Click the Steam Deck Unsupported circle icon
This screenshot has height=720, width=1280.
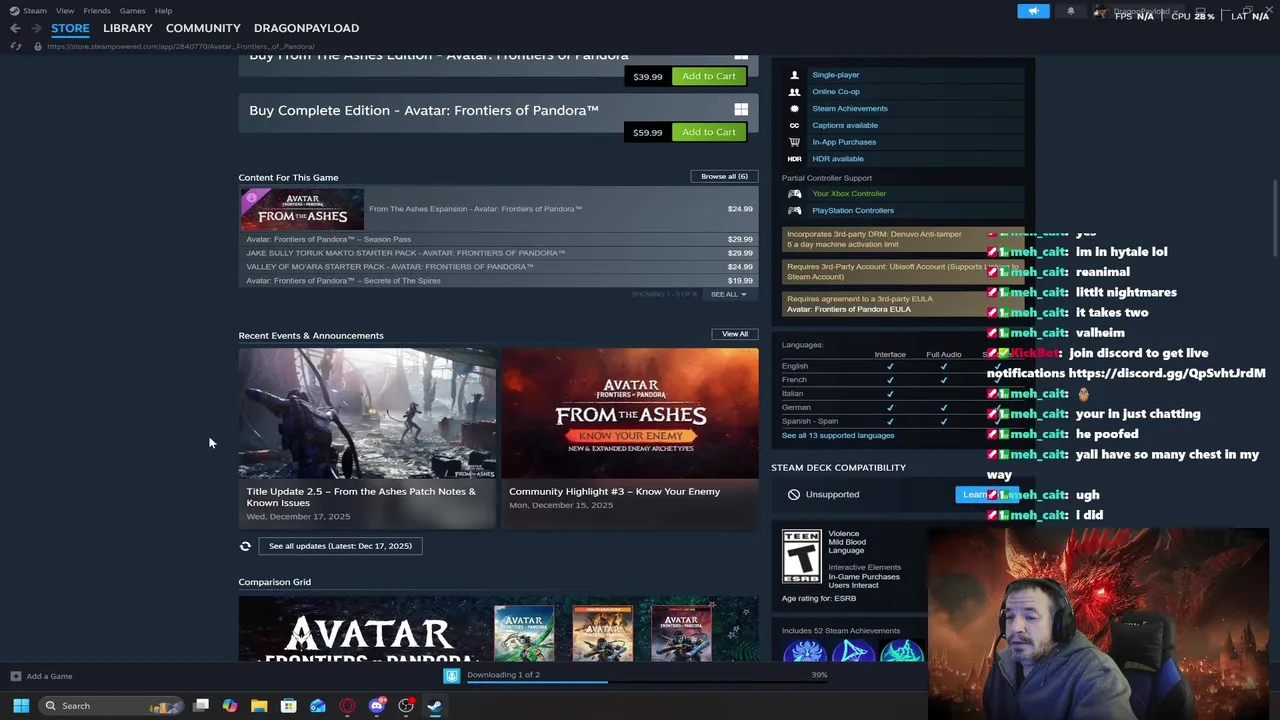(794, 494)
